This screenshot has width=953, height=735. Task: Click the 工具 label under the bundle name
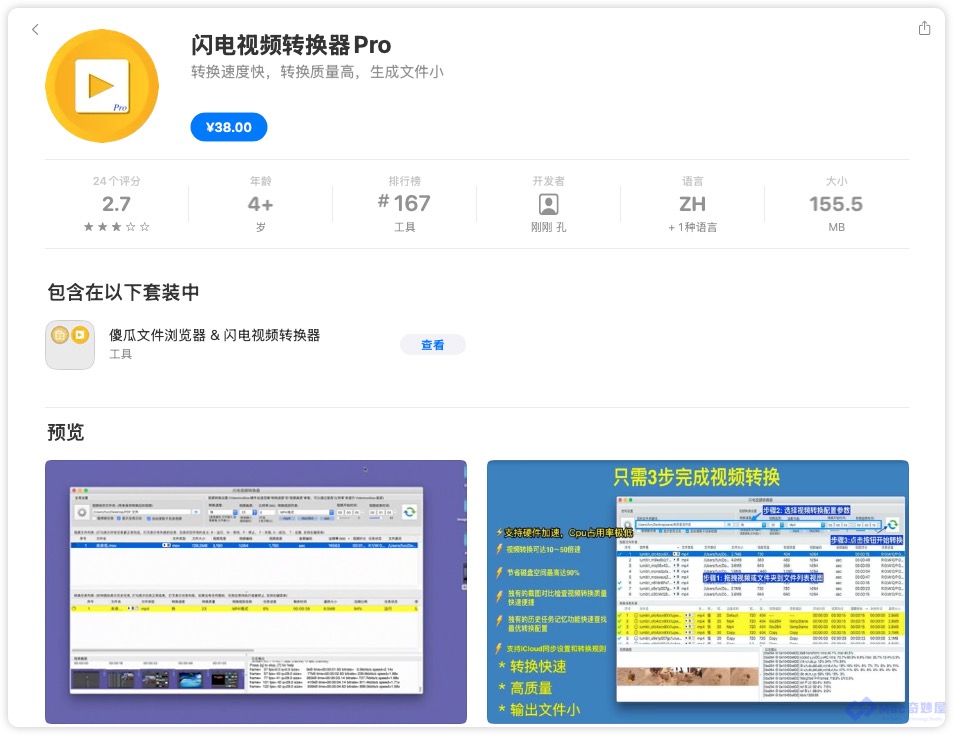120,354
